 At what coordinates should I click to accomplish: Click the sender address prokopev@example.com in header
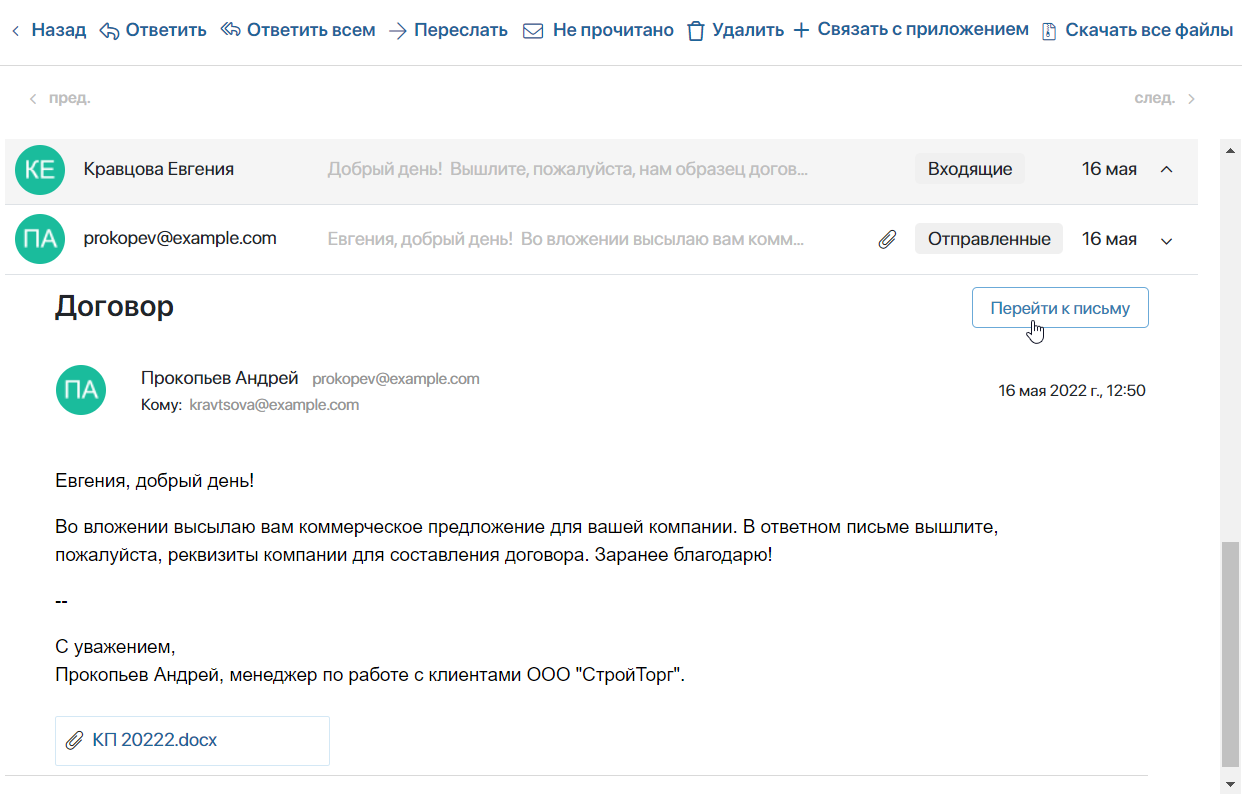point(396,379)
